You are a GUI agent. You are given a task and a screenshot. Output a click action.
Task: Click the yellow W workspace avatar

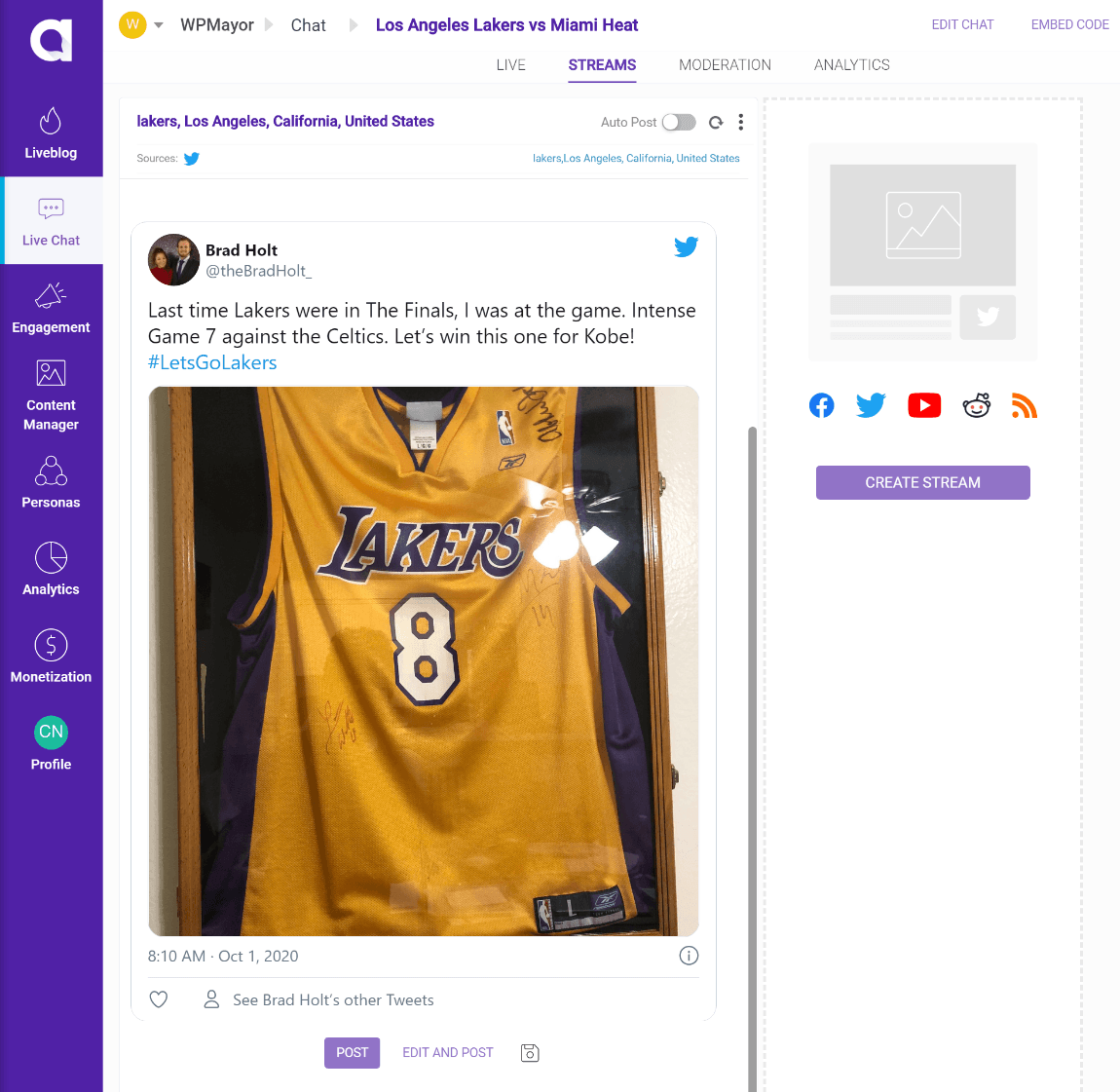[x=132, y=24]
